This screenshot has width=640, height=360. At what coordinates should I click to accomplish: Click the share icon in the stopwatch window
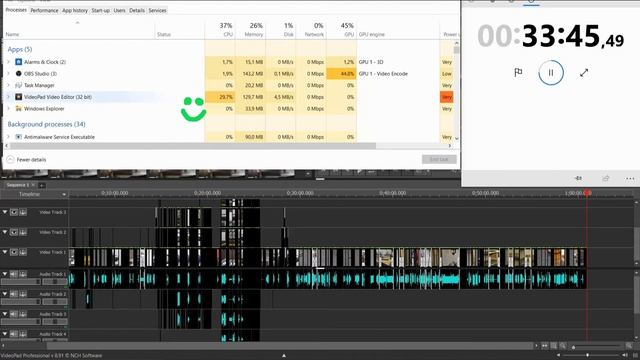[606, 178]
